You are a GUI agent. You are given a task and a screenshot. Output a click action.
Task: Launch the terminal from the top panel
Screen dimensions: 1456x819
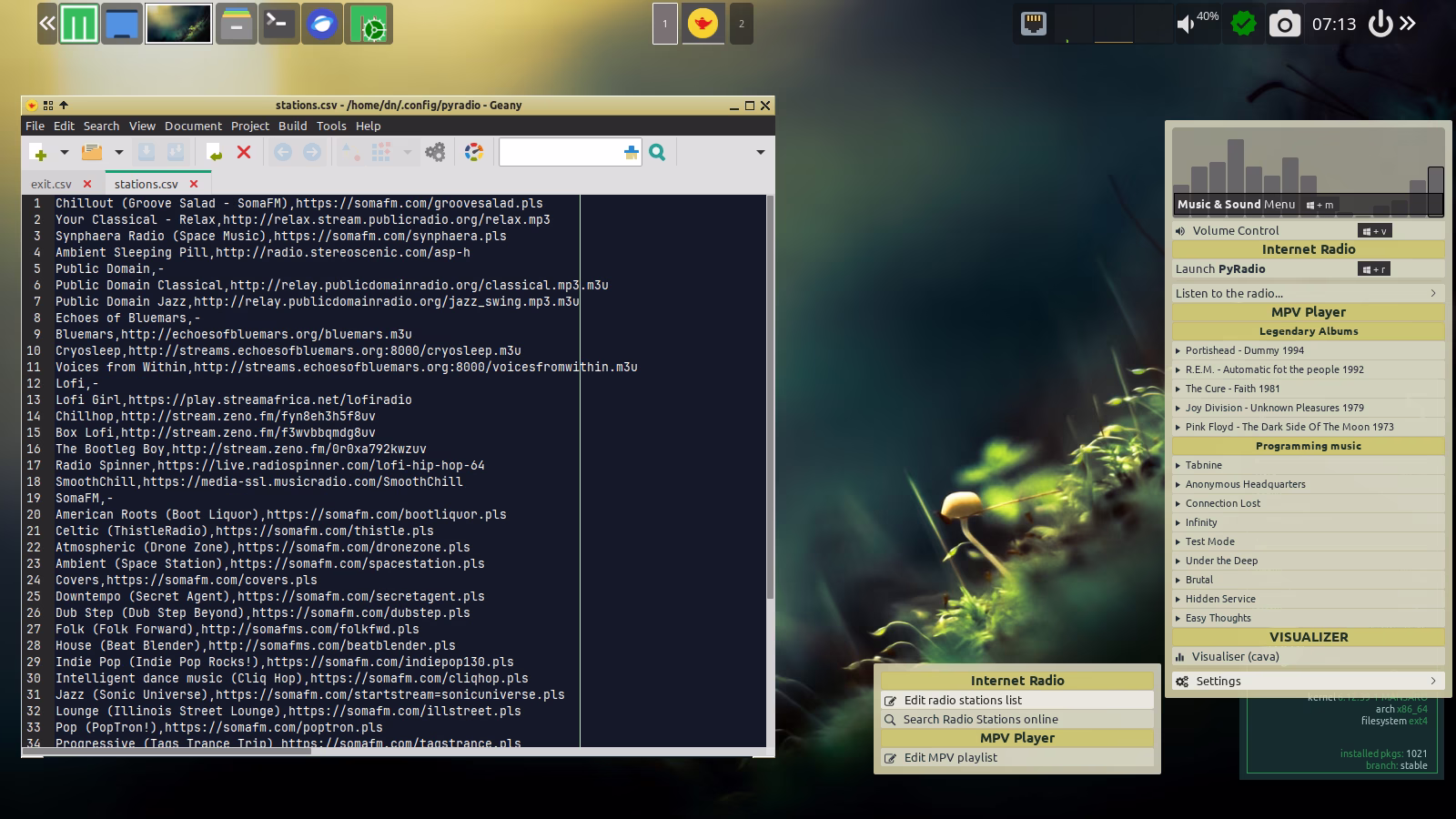(278, 24)
